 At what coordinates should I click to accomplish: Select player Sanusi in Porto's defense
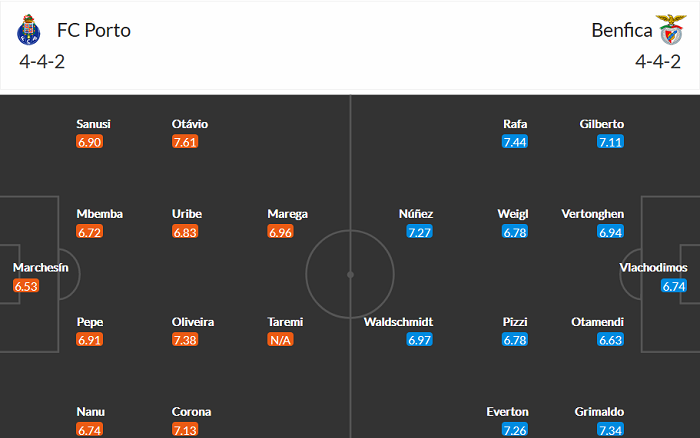93,124
